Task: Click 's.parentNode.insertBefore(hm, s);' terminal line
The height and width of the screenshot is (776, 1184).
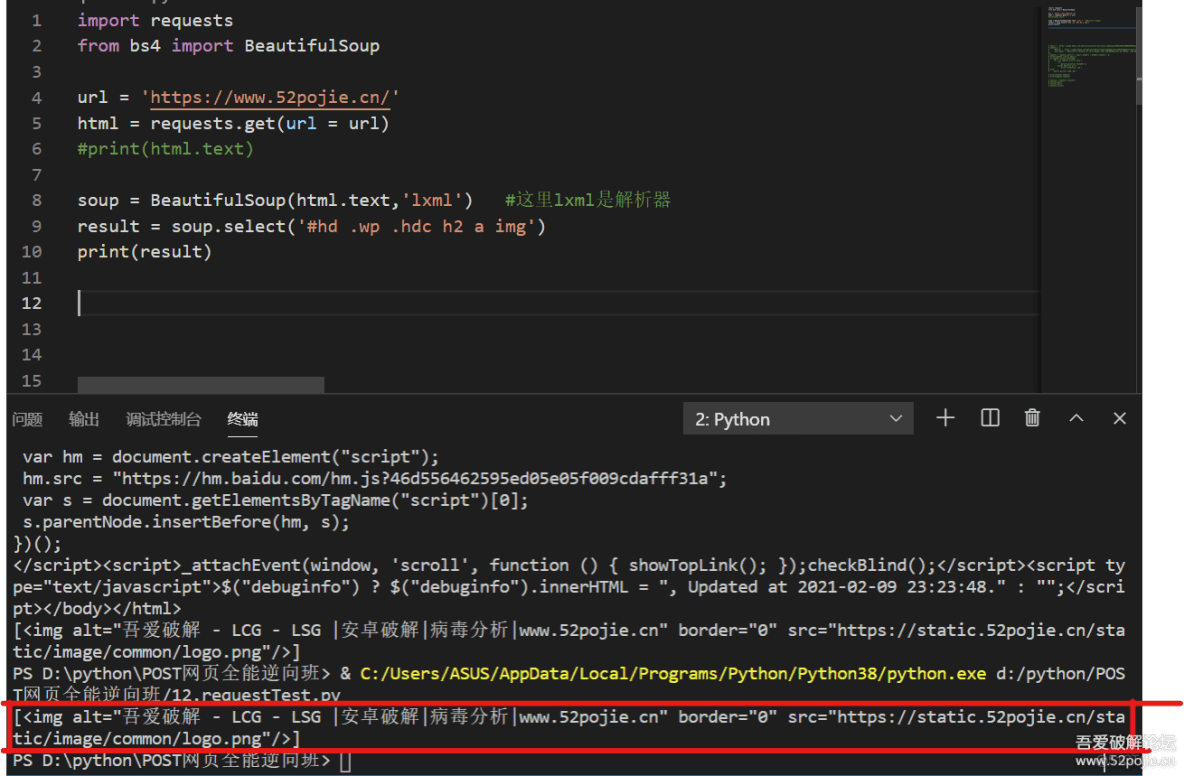Action: click(x=186, y=522)
